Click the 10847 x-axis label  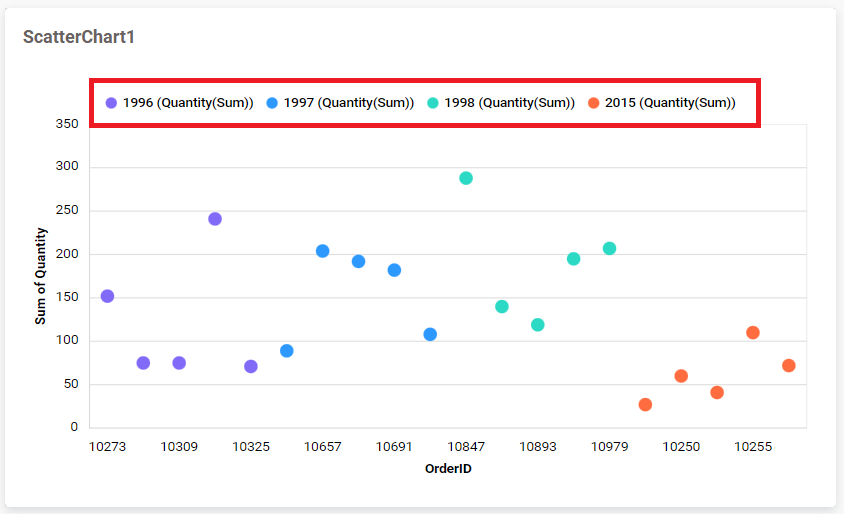tap(466, 447)
